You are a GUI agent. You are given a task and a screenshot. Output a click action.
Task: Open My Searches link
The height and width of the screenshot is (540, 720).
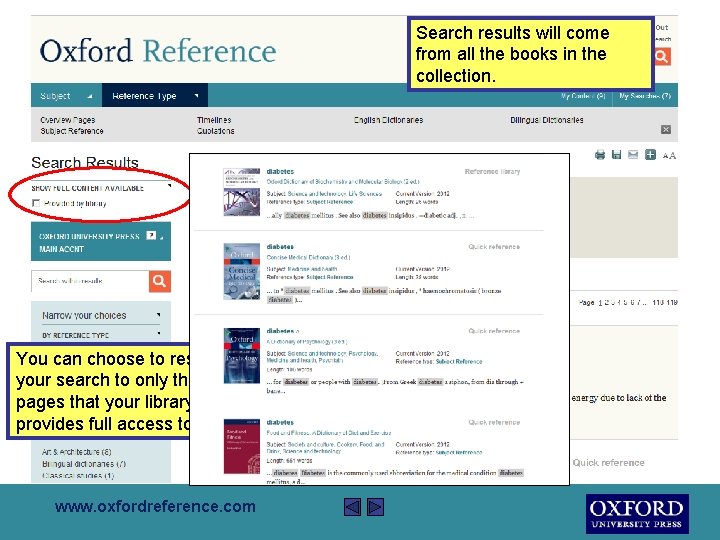pos(645,96)
